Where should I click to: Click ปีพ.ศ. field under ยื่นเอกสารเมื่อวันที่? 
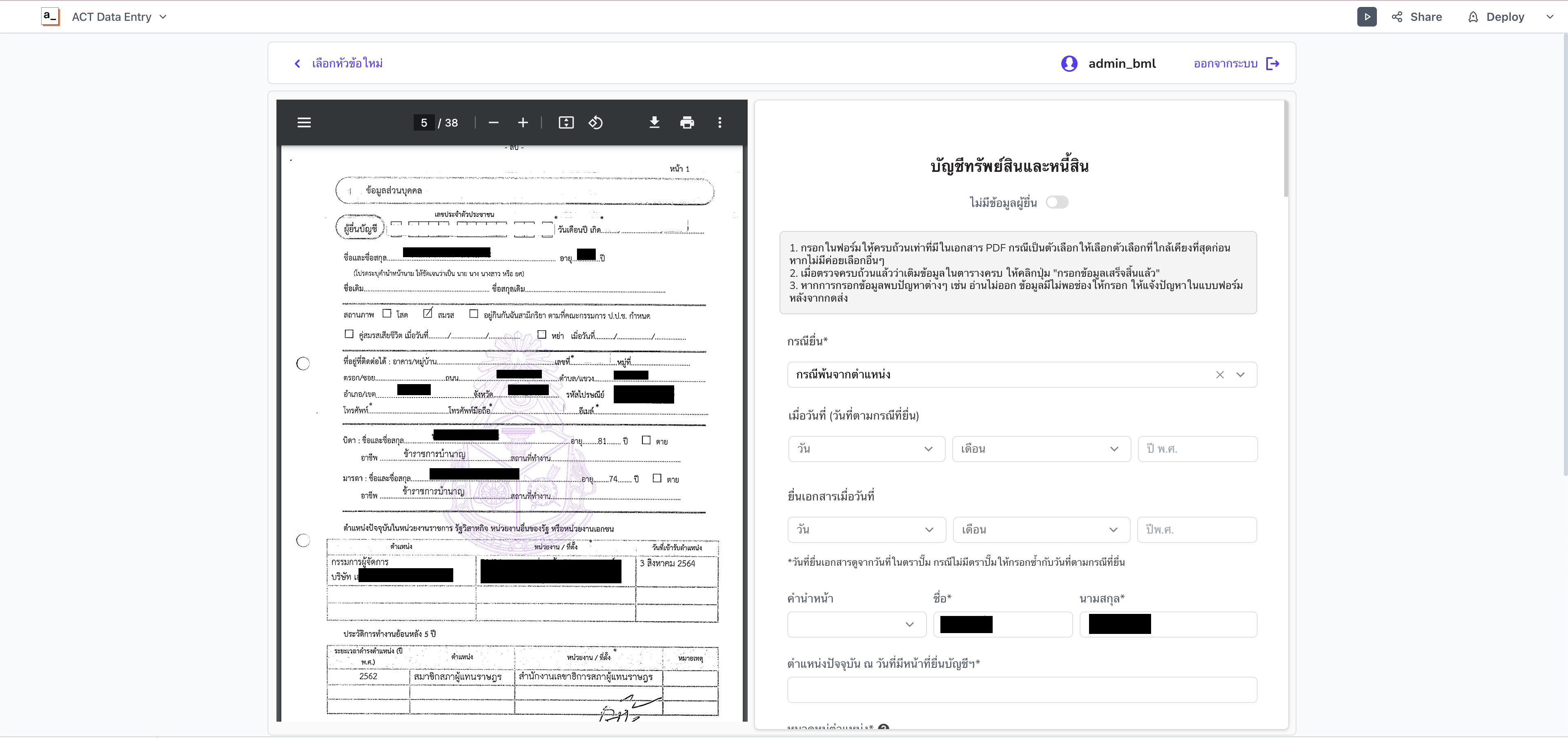coord(1197,530)
